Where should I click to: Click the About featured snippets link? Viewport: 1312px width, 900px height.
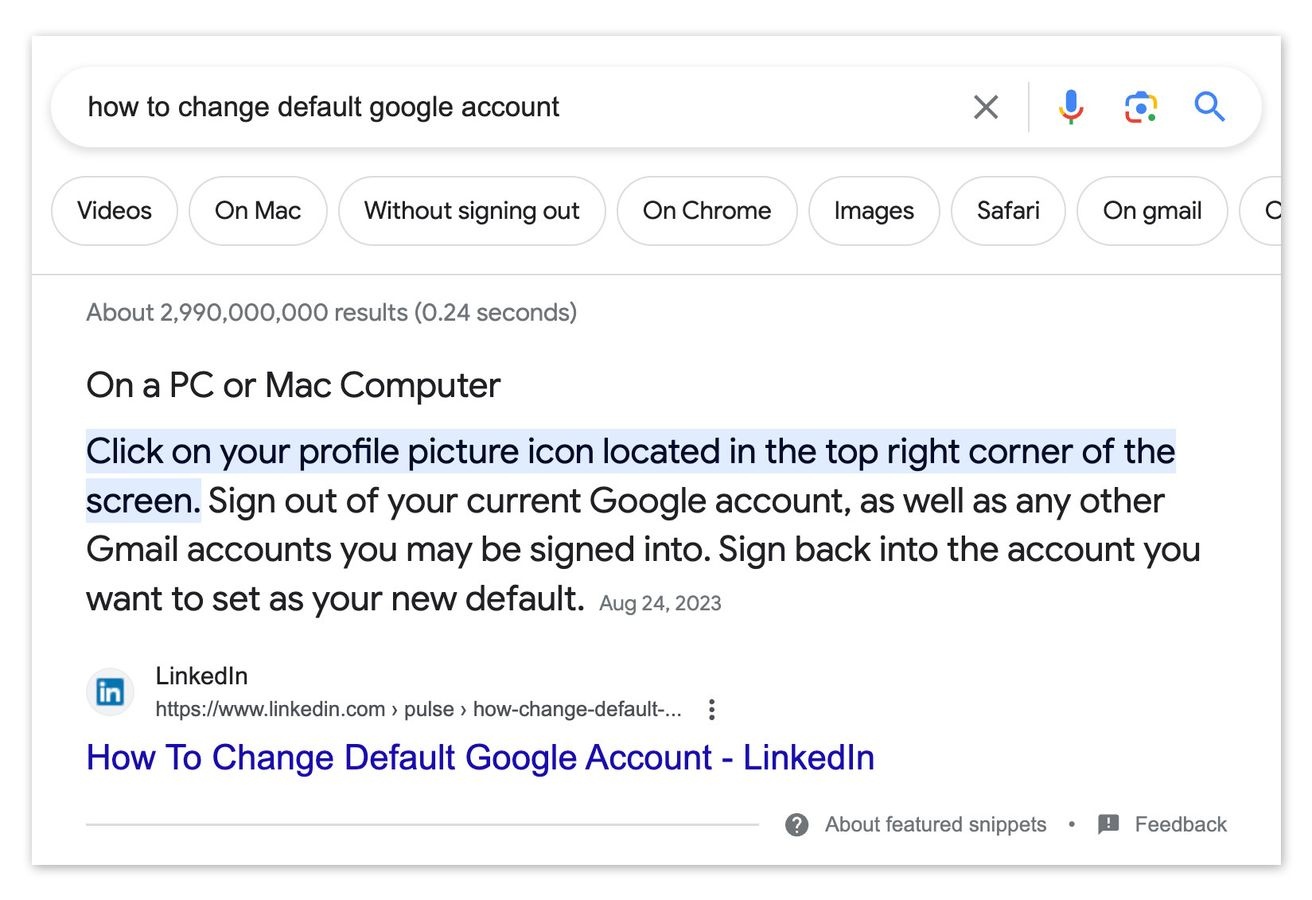point(934,824)
